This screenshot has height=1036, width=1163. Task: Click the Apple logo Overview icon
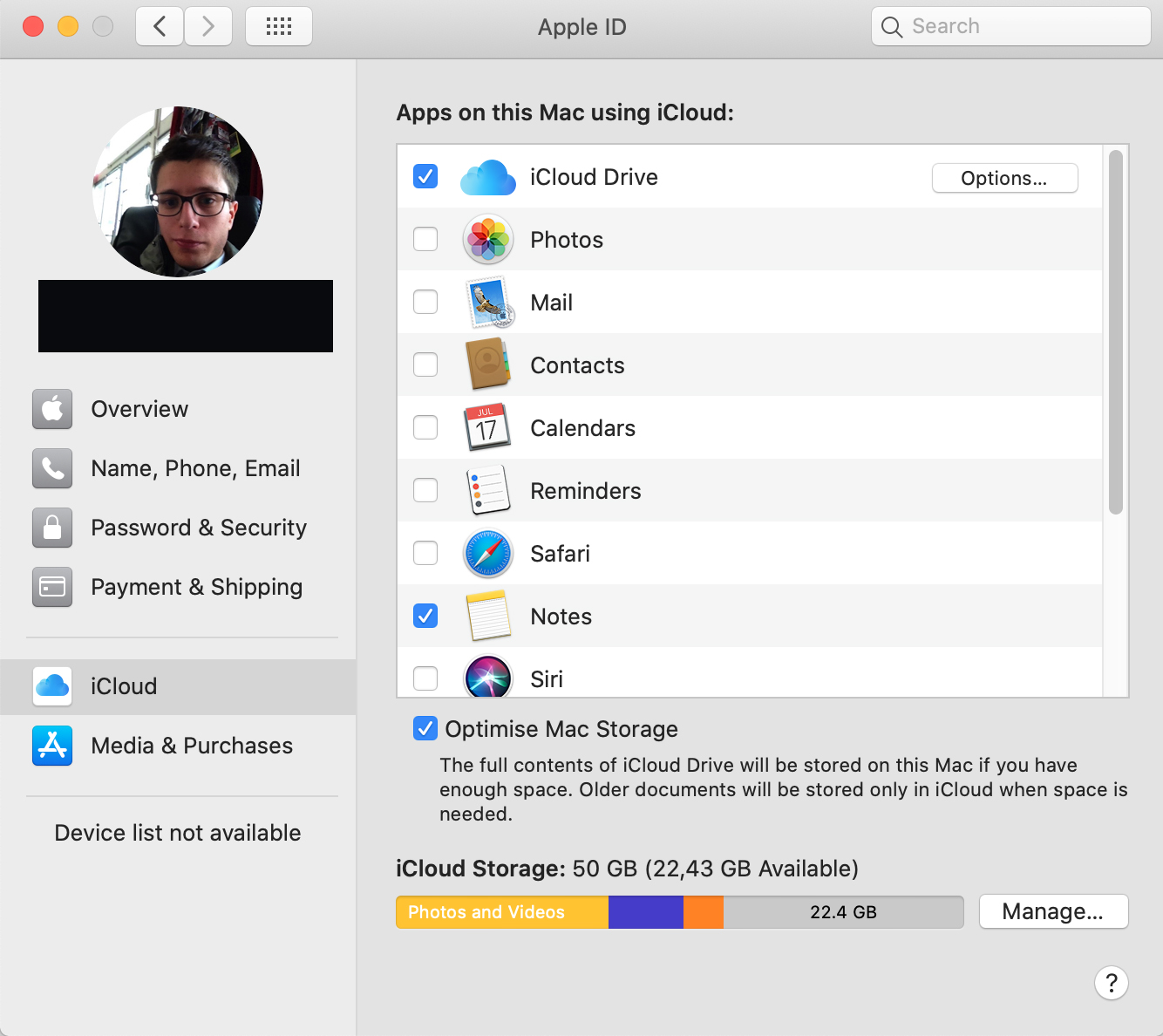point(52,409)
